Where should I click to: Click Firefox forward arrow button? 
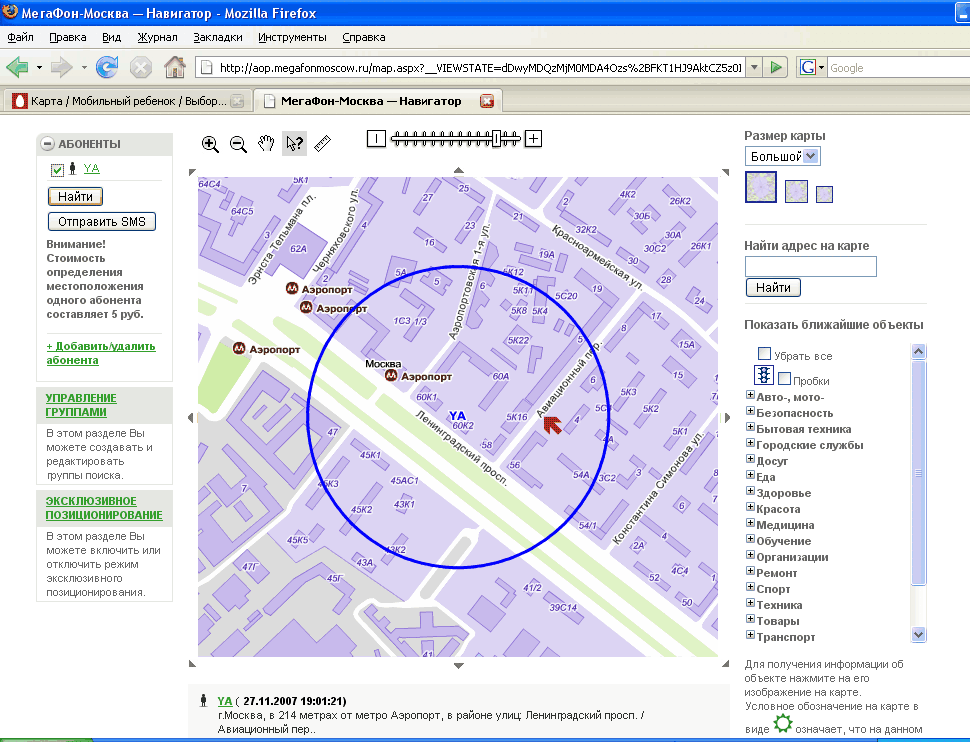[x=61, y=67]
